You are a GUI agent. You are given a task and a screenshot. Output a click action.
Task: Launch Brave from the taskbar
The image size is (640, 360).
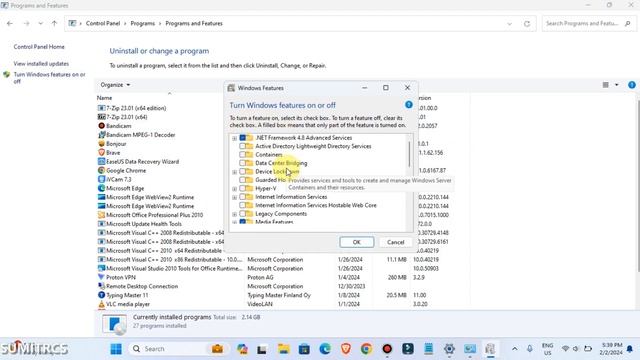(x=346, y=349)
